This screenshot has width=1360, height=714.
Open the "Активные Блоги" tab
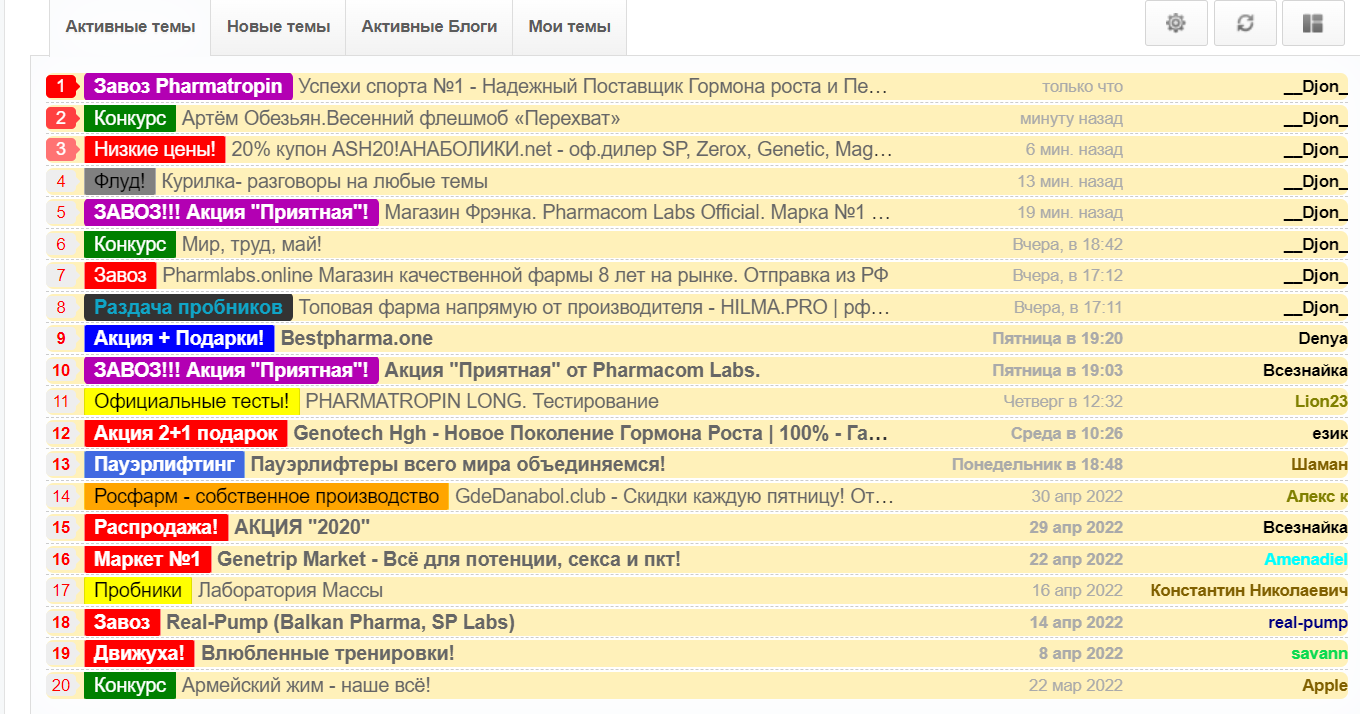point(428,27)
